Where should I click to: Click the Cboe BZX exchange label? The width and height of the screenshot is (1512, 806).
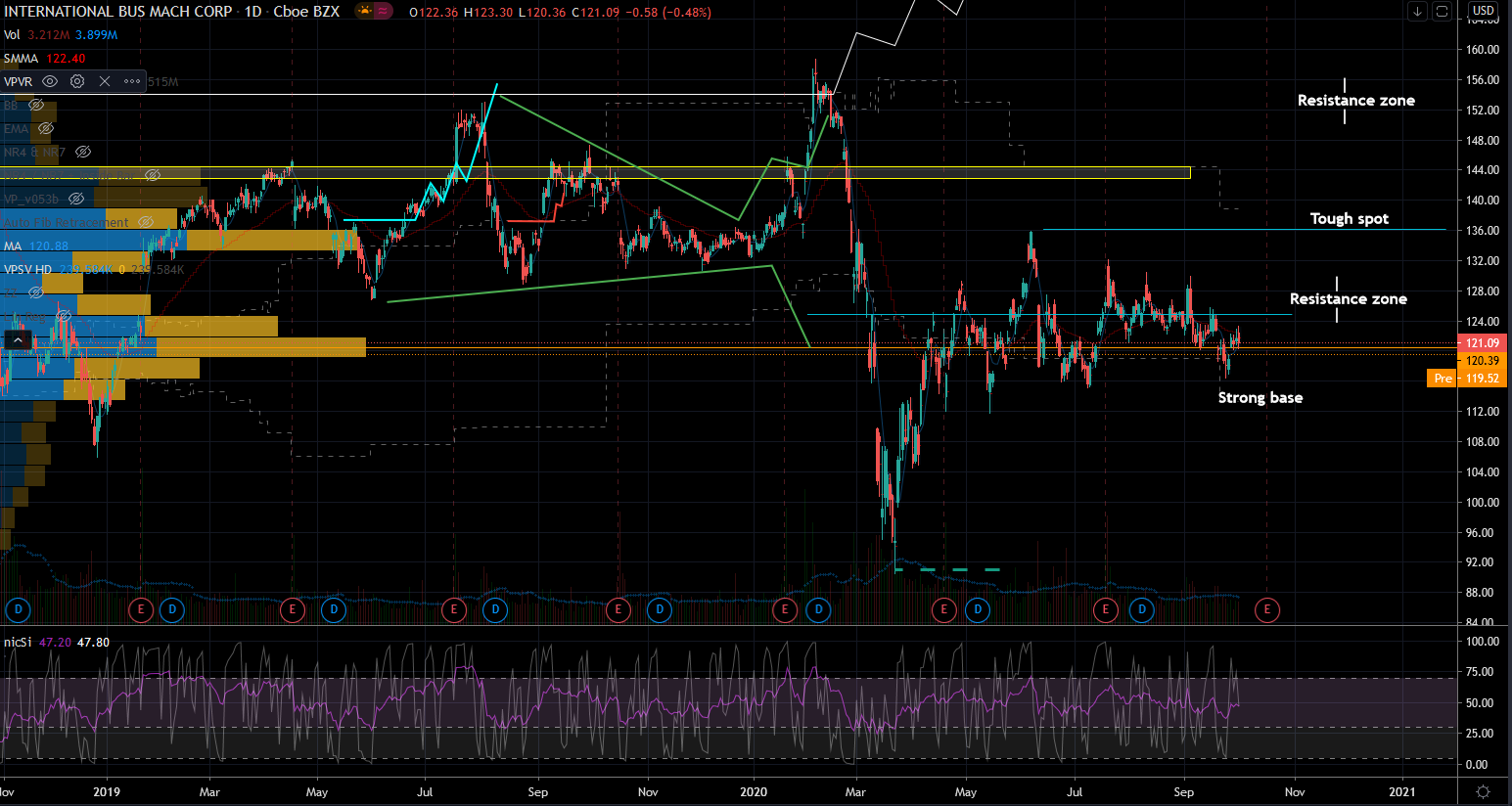click(x=306, y=12)
